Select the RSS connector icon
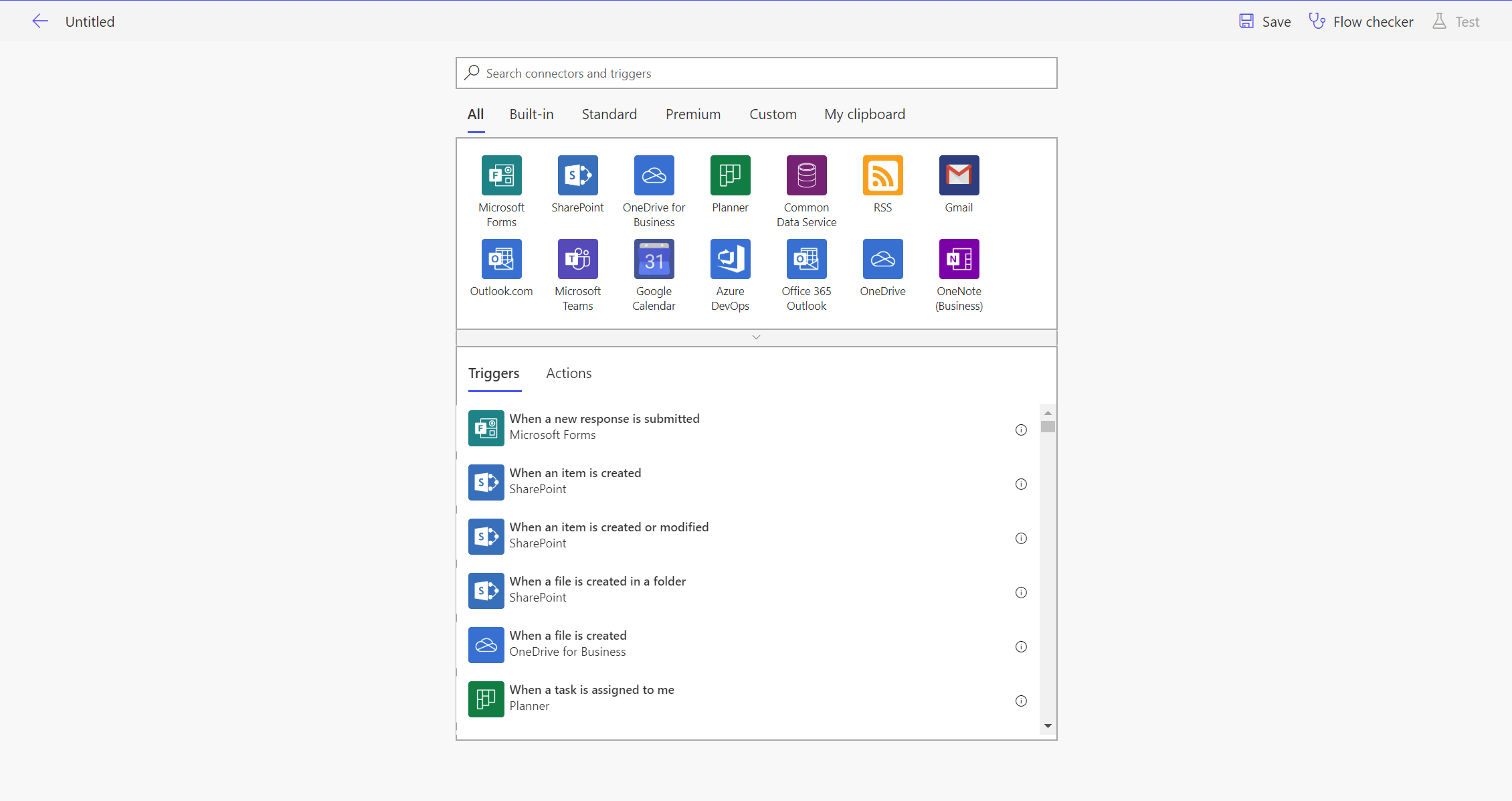Screen dimensions: 1512x801 882,175
